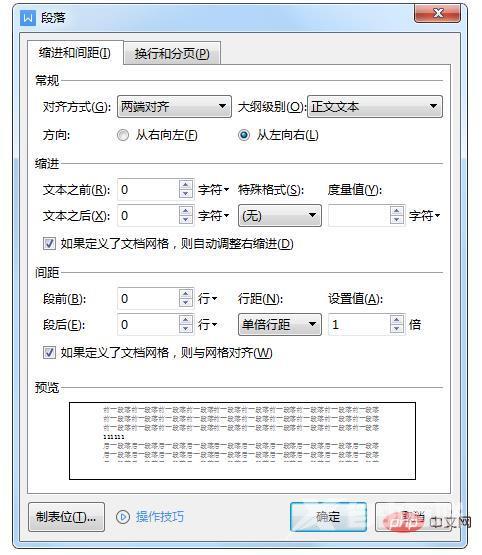Viewport: 482px width, 555px height.
Task: Open 对齐方式 dropdown showing 两端对齐
Action: (x=174, y=107)
